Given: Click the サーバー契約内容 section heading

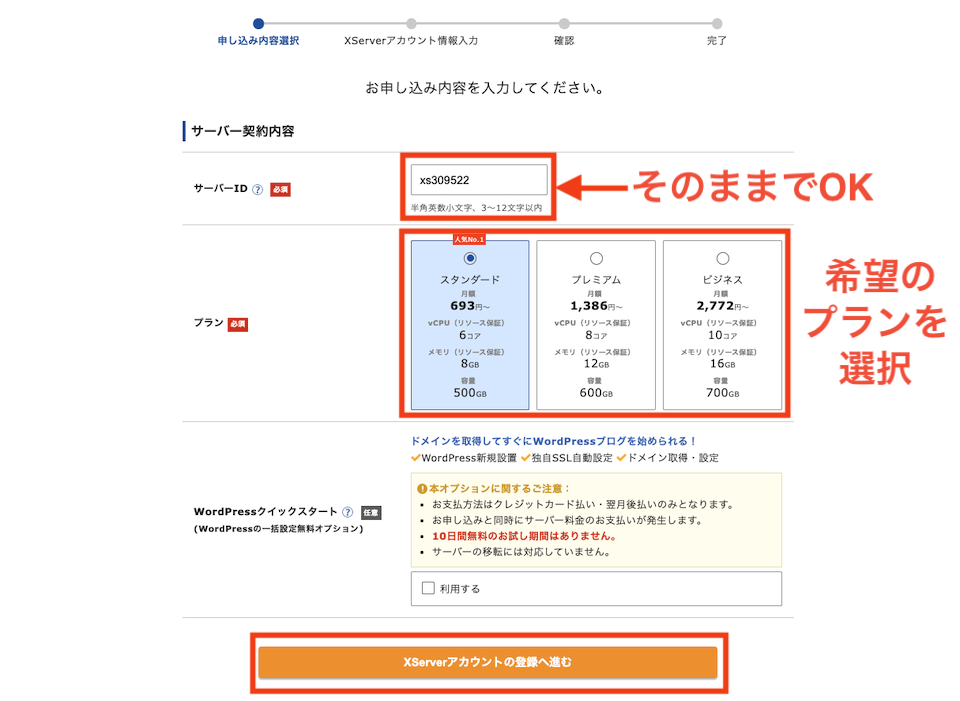Looking at the screenshot, I should click(x=242, y=131).
